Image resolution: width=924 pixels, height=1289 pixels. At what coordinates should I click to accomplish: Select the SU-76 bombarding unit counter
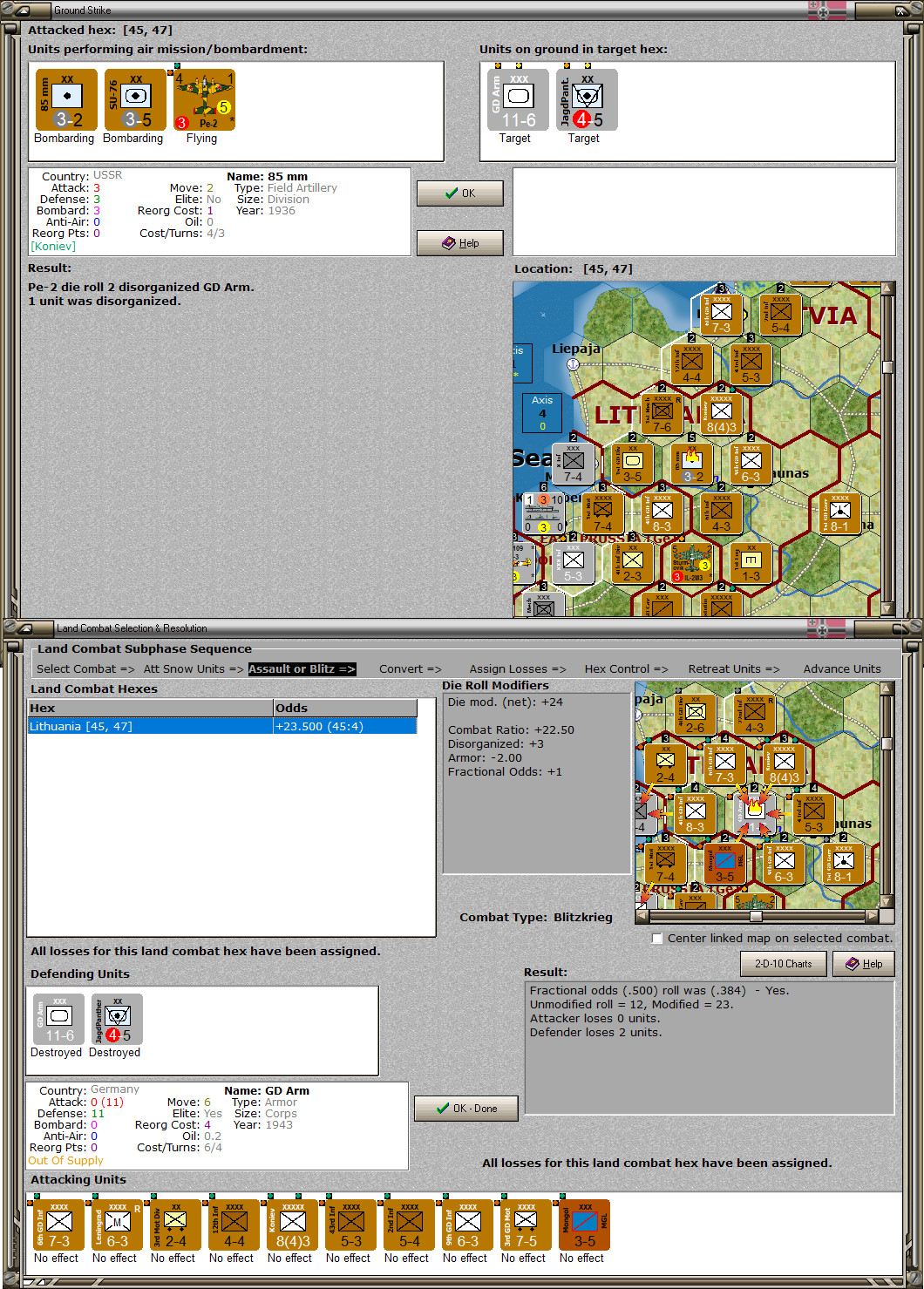pos(135,100)
